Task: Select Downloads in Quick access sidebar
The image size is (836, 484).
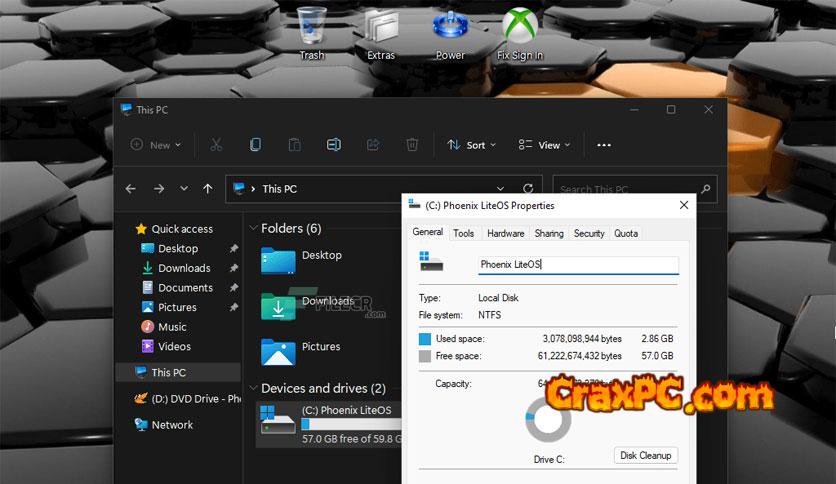Action: pos(184,268)
